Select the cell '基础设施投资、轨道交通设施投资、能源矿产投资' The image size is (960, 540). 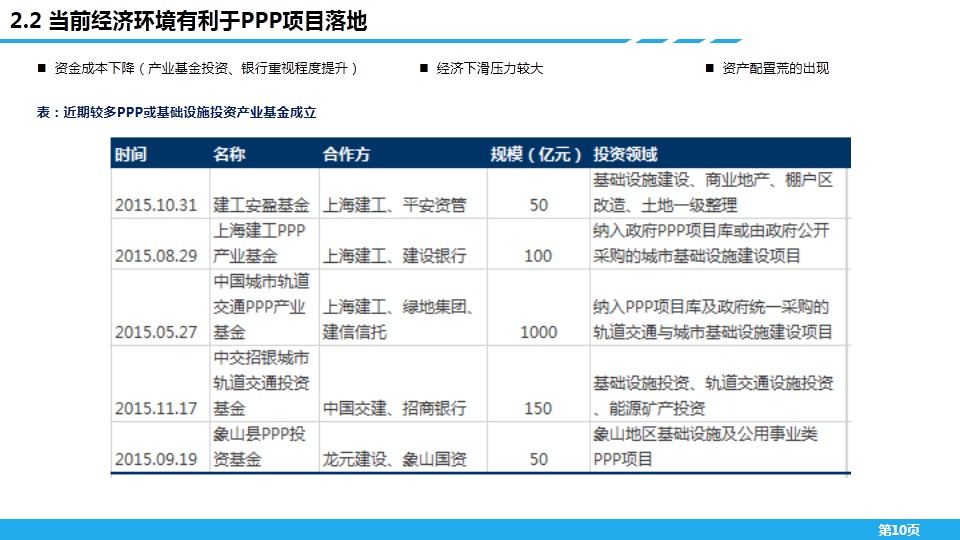(713, 396)
